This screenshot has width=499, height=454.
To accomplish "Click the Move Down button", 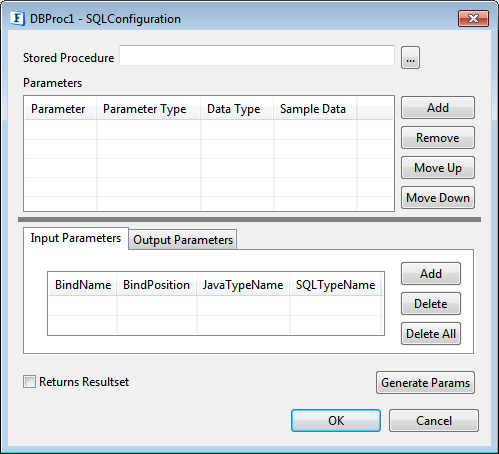I will [x=438, y=197].
